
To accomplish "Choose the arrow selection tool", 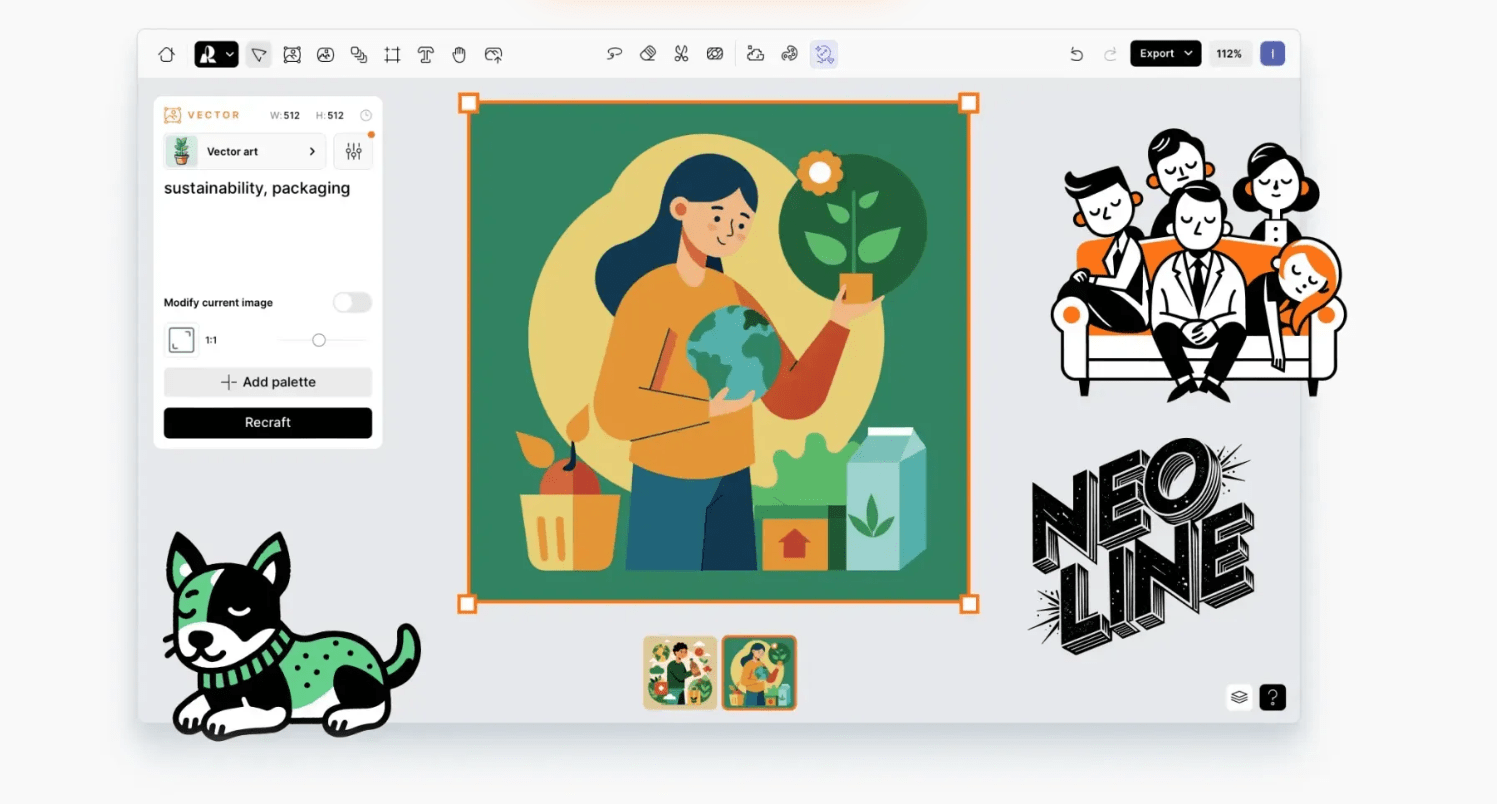I will (258, 55).
